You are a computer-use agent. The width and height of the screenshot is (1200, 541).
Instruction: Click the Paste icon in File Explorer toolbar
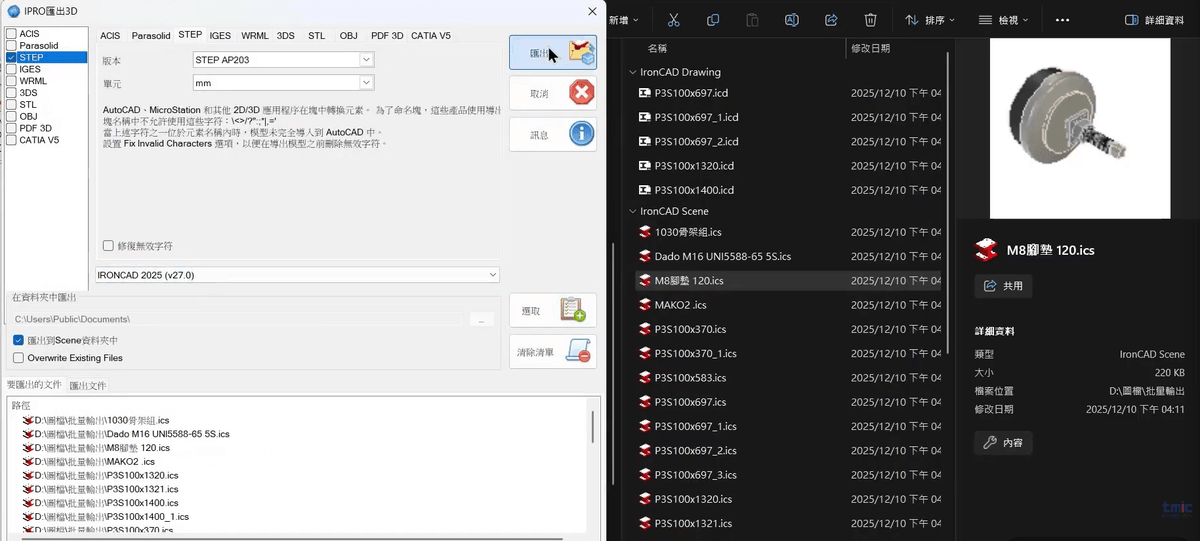(752, 20)
